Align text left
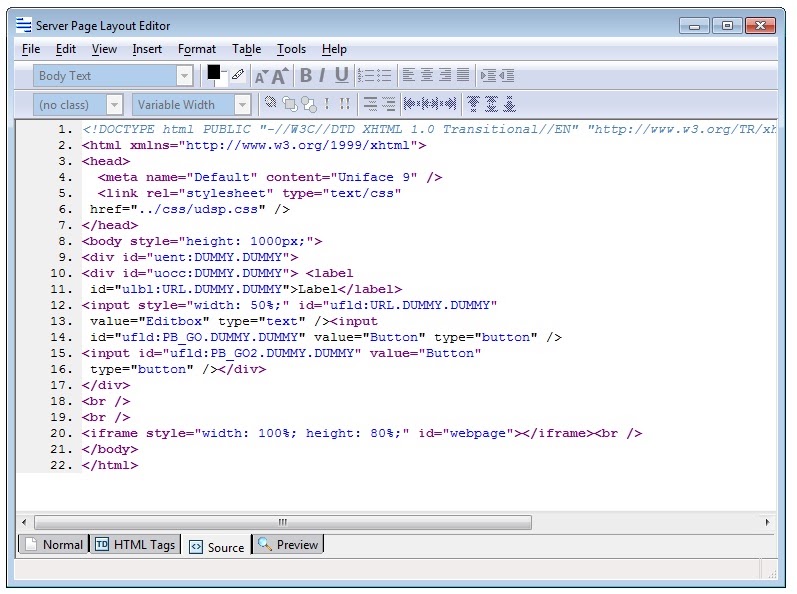The height and width of the screenshot is (594, 797). coord(408,76)
